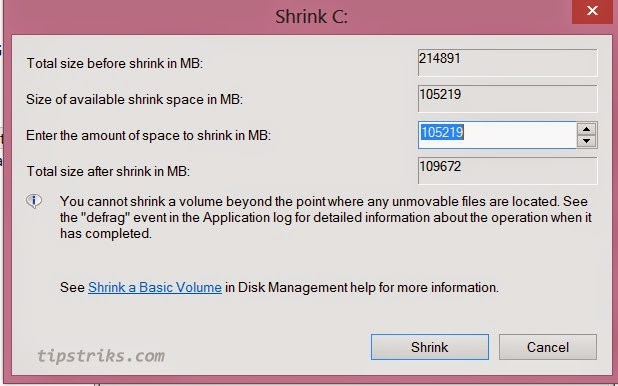Focus the amount of space to shrink field
Image resolution: width=618 pixels, height=386 pixels.
click(x=497, y=135)
